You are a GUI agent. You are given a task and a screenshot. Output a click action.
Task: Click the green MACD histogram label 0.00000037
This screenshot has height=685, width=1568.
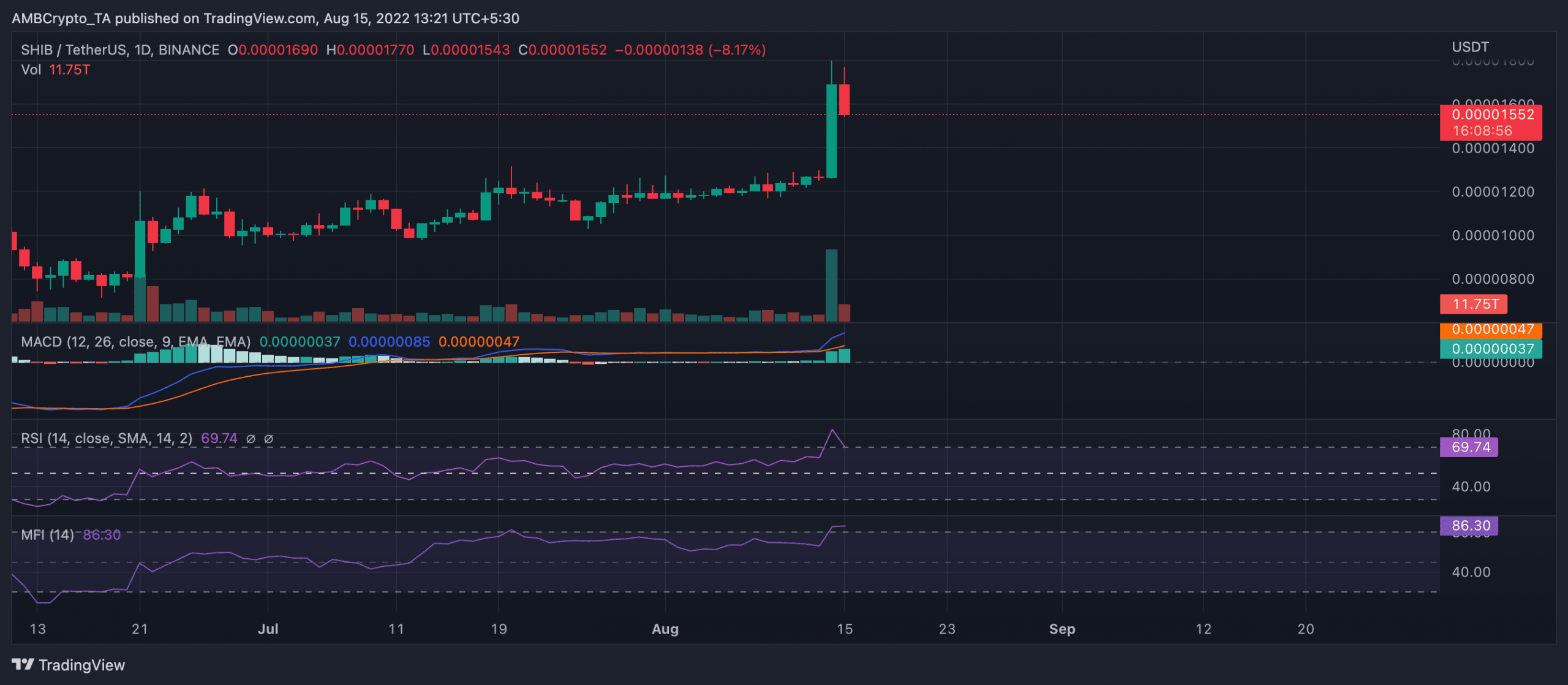(x=1491, y=349)
